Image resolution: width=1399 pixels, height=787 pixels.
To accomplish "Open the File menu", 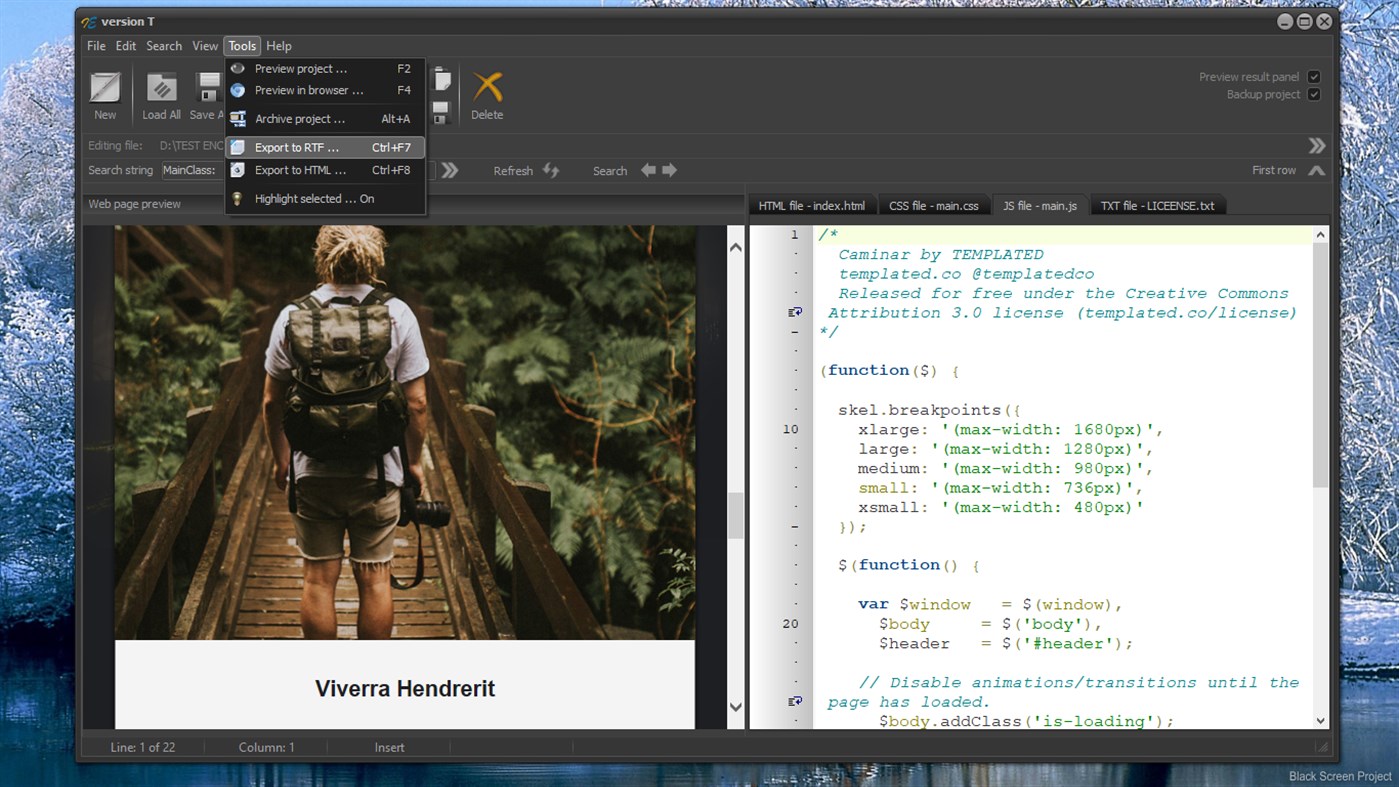I will pyautogui.click(x=96, y=46).
